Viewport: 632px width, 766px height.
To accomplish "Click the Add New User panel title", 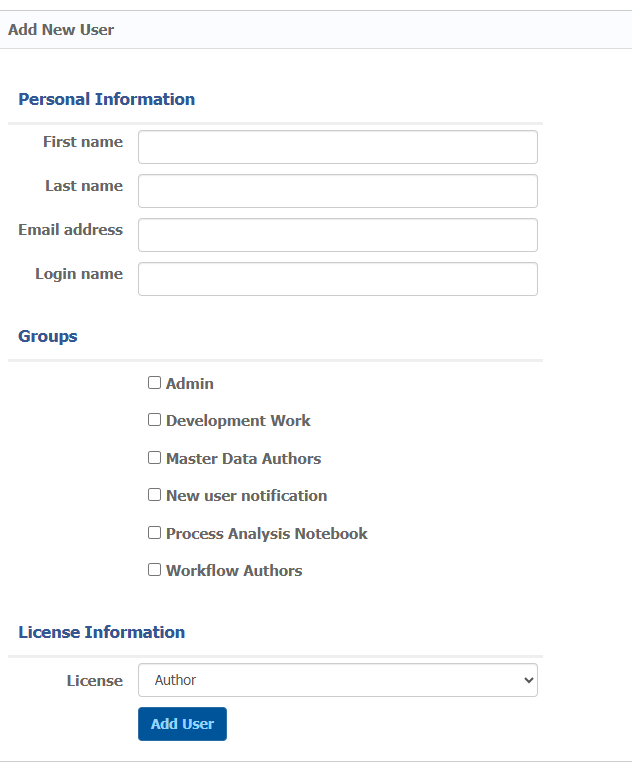I will click(x=61, y=30).
